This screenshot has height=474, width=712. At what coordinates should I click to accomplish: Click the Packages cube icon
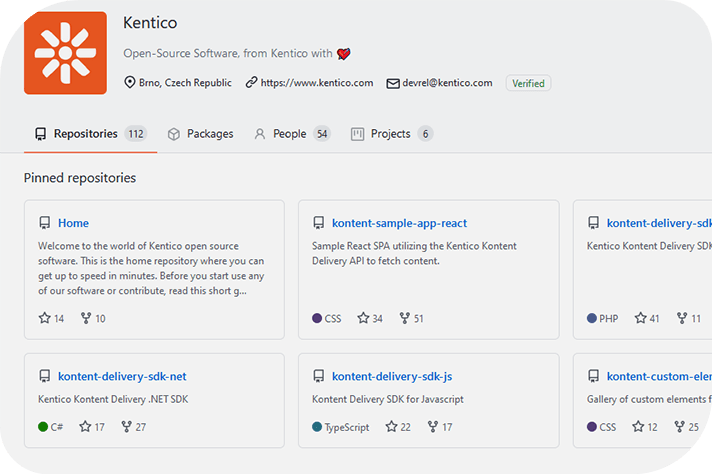tap(173, 134)
